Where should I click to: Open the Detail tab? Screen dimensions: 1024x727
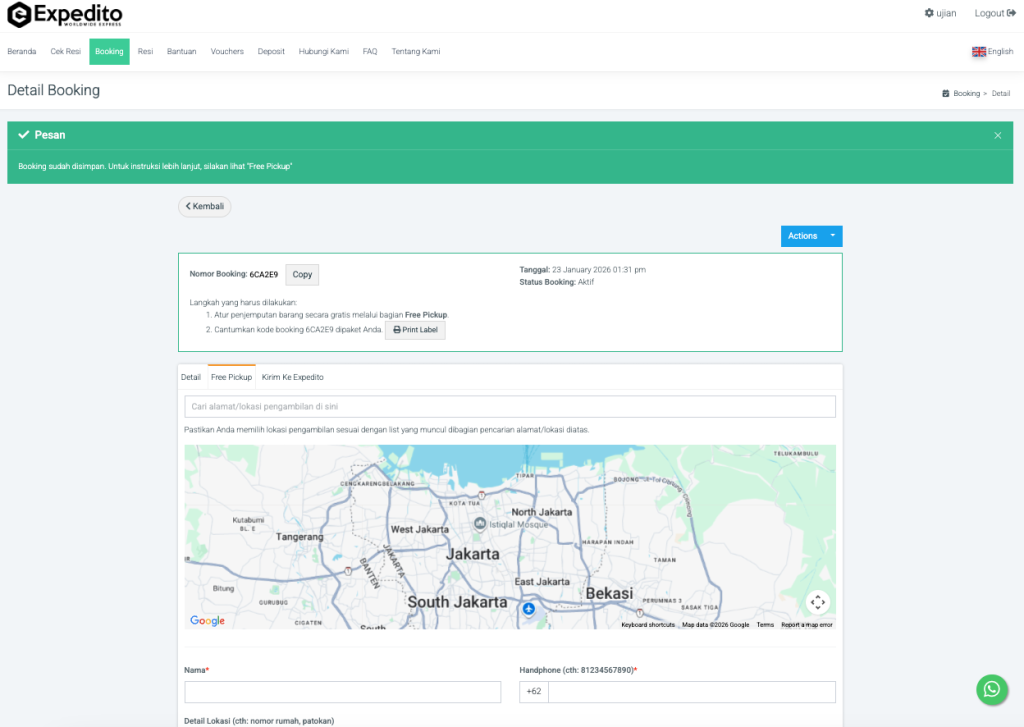coord(190,377)
